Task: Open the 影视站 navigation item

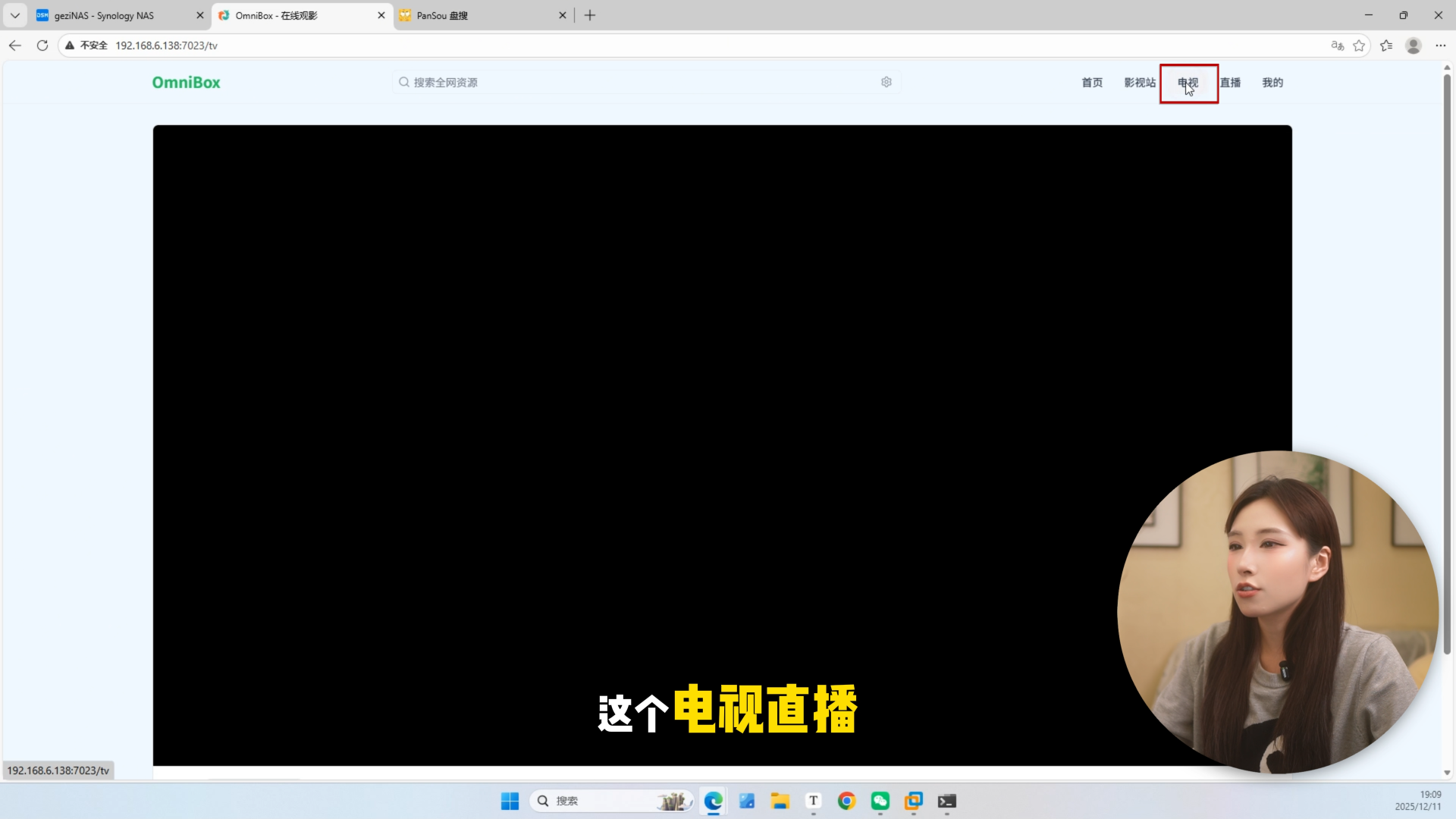Action: (1139, 83)
